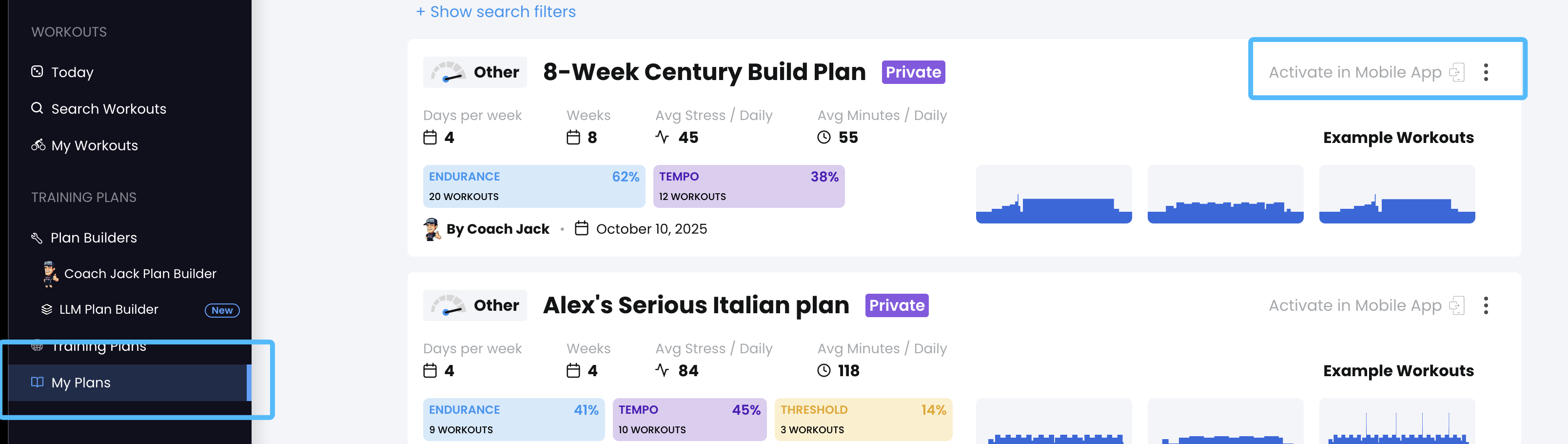The width and height of the screenshot is (1568, 444).
Task: Click the Search Workouts magnifier icon
Action: 37,108
